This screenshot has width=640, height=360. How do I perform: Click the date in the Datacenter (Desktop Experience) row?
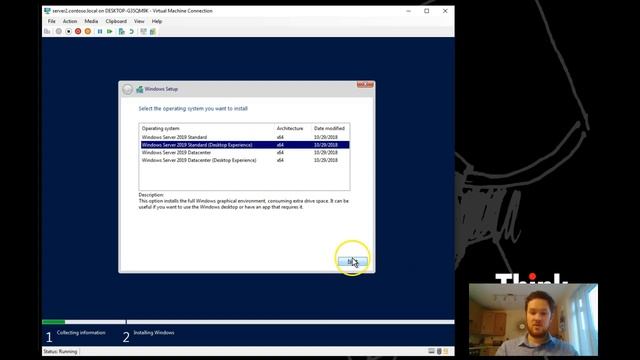coord(326,160)
